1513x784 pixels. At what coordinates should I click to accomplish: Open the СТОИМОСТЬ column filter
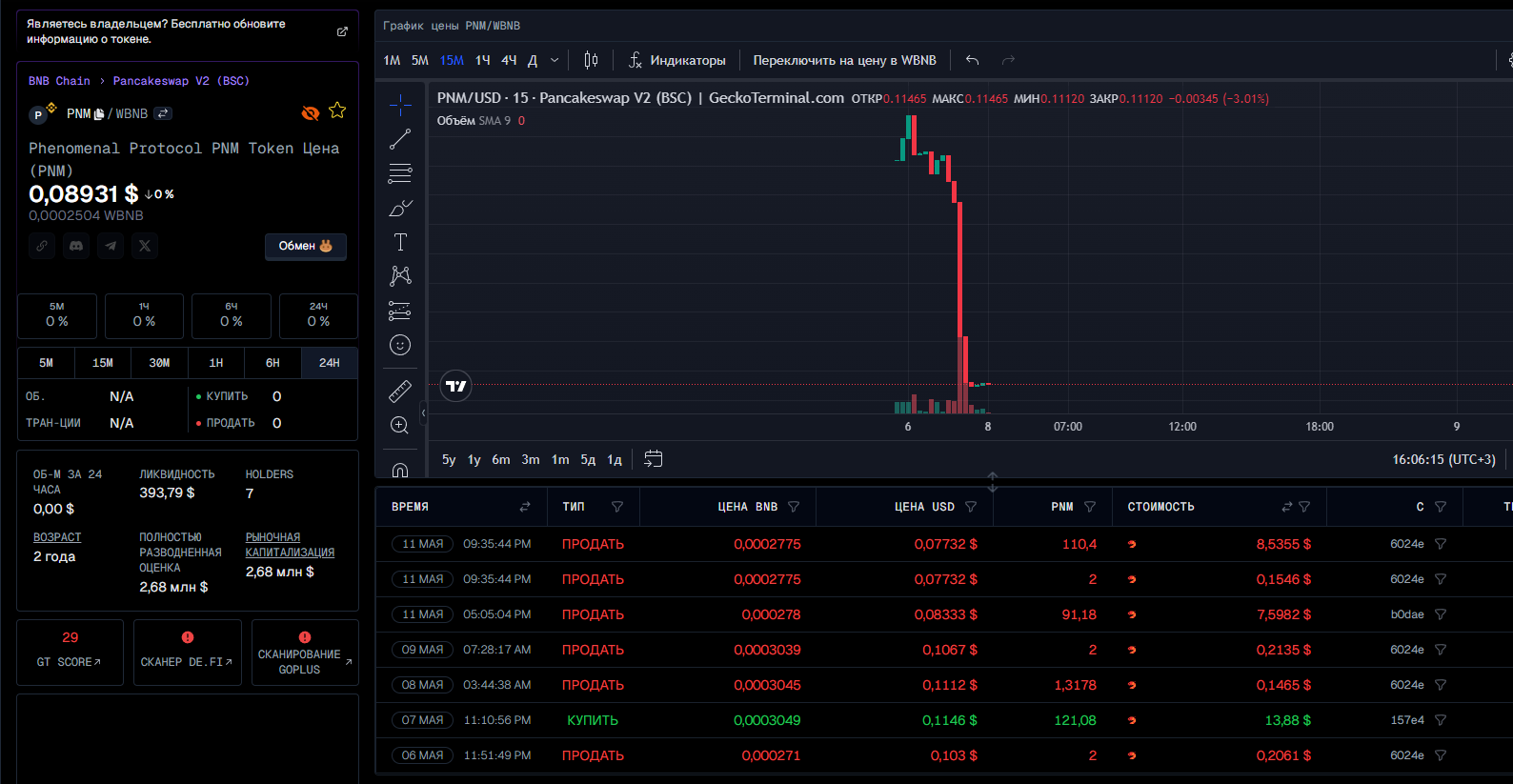tap(1304, 507)
